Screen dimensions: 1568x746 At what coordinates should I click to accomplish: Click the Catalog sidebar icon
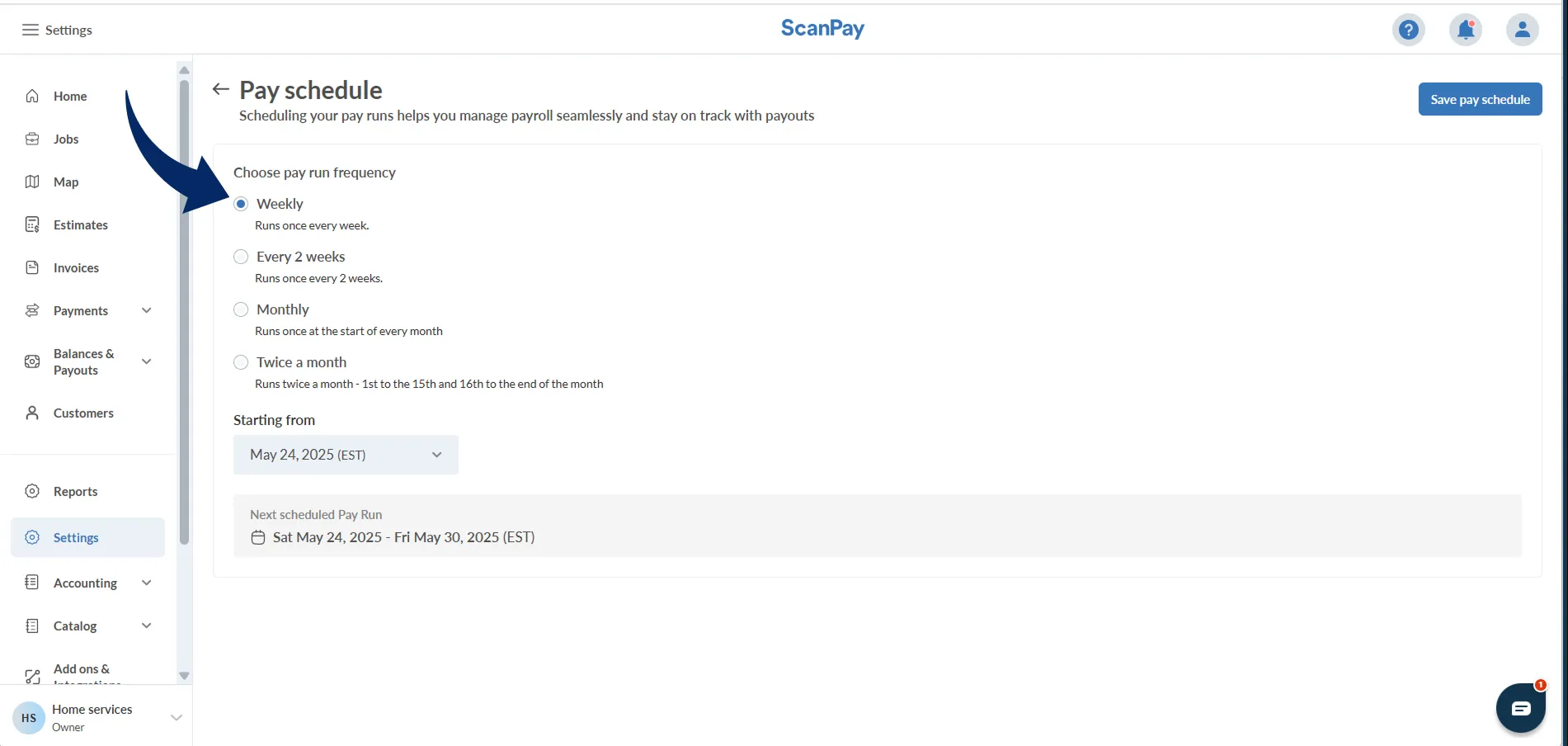pyautogui.click(x=32, y=626)
